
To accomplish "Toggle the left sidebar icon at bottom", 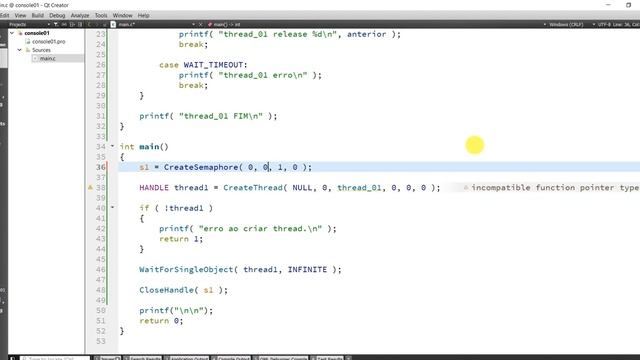I will (x=12, y=358).
